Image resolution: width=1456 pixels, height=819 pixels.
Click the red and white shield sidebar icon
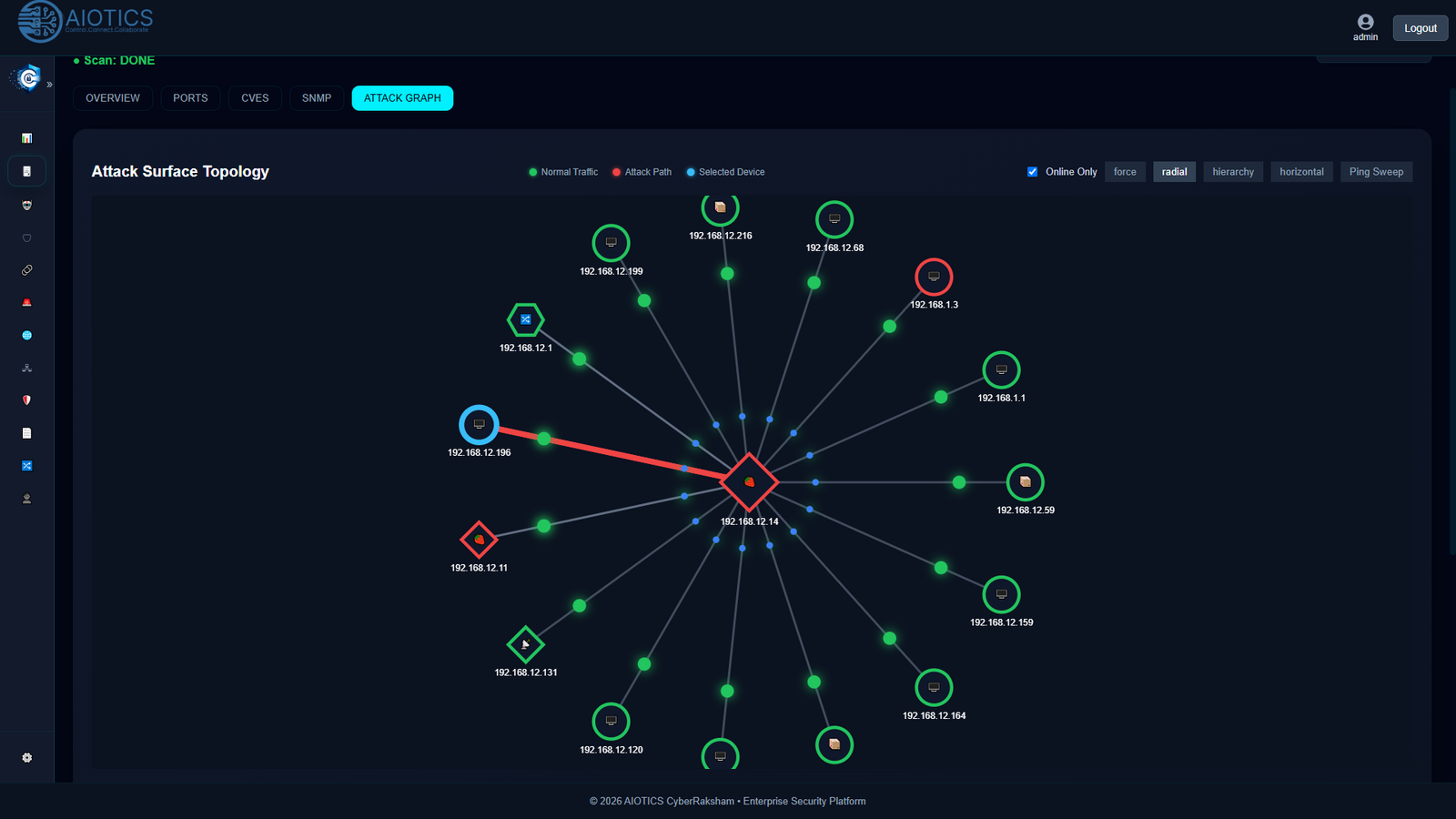[26, 400]
